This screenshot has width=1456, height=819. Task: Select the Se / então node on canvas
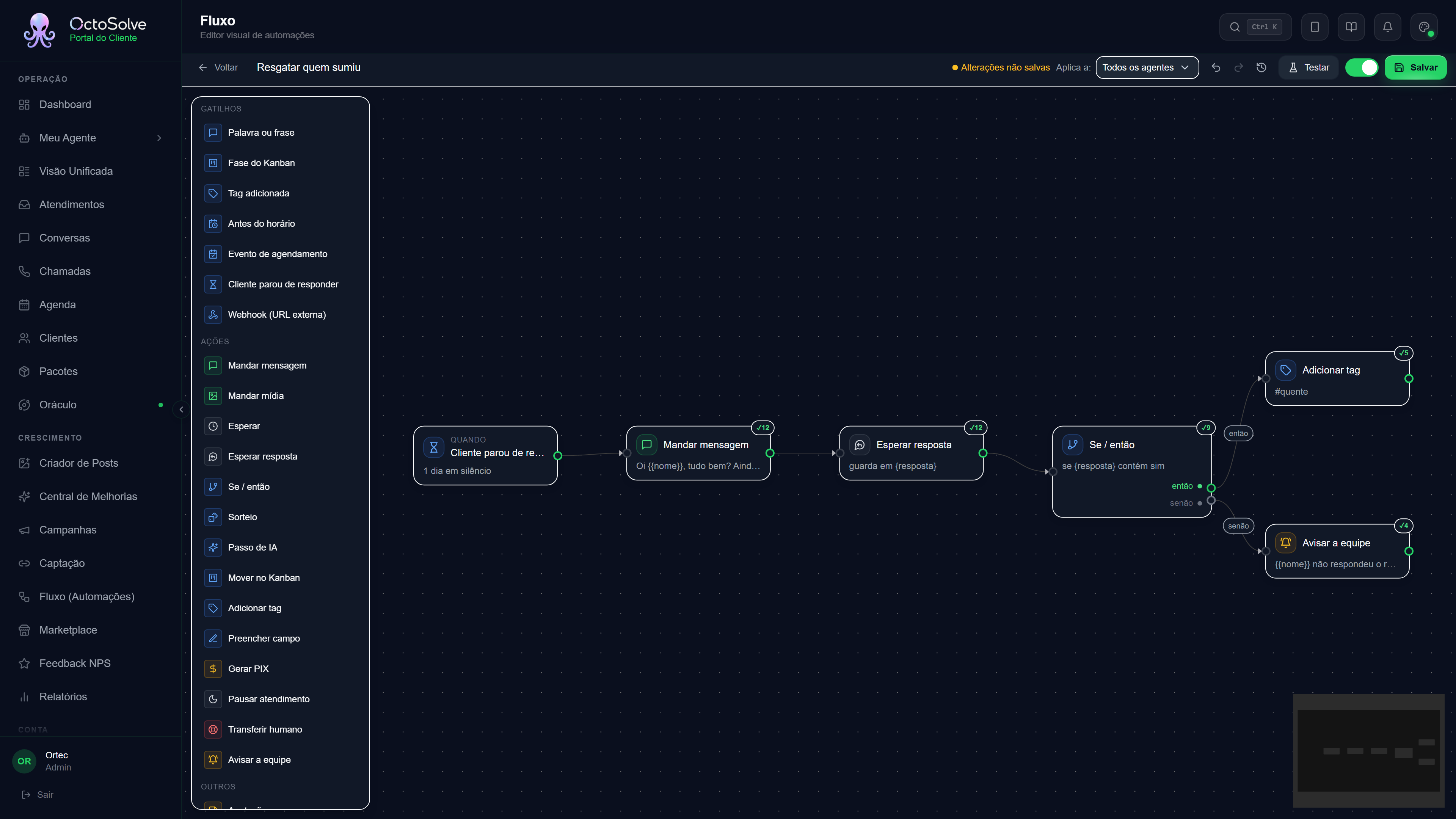(x=1131, y=471)
